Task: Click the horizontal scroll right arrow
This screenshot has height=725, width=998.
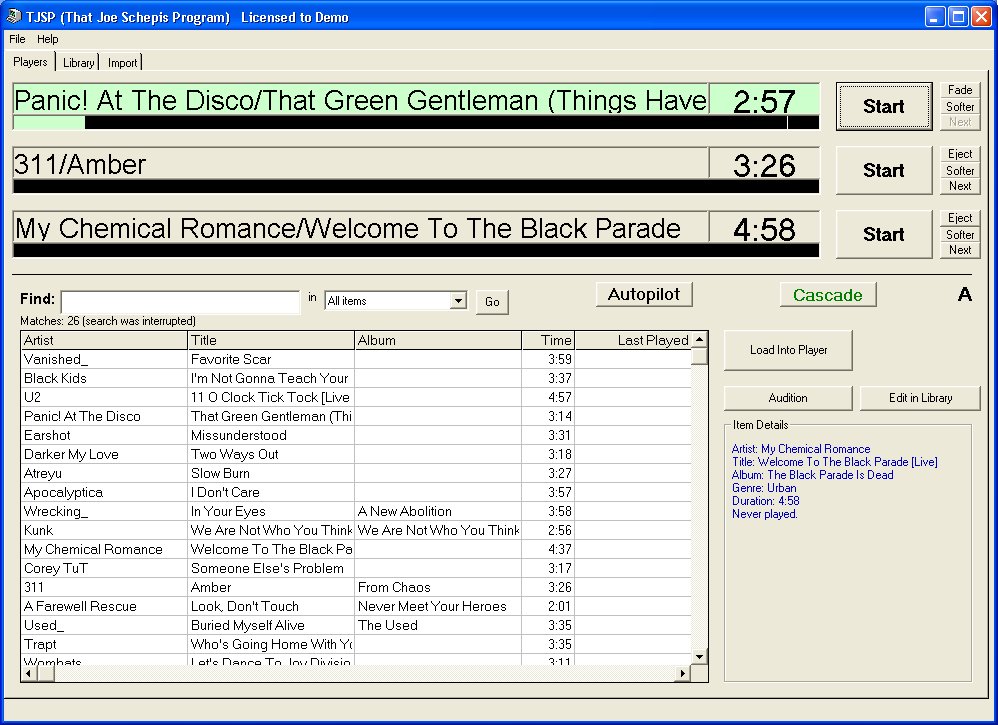Action: (683, 673)
